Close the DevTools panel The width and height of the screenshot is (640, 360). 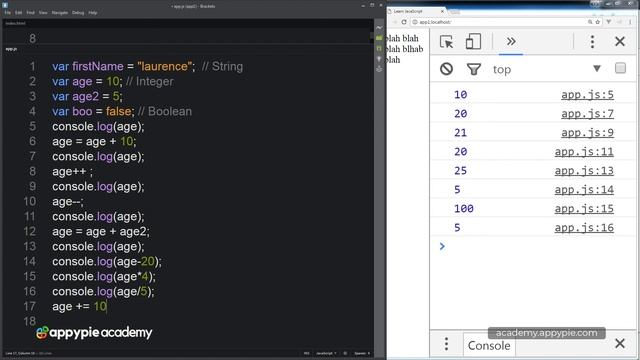pyautogui.click(x=620, y=42)
